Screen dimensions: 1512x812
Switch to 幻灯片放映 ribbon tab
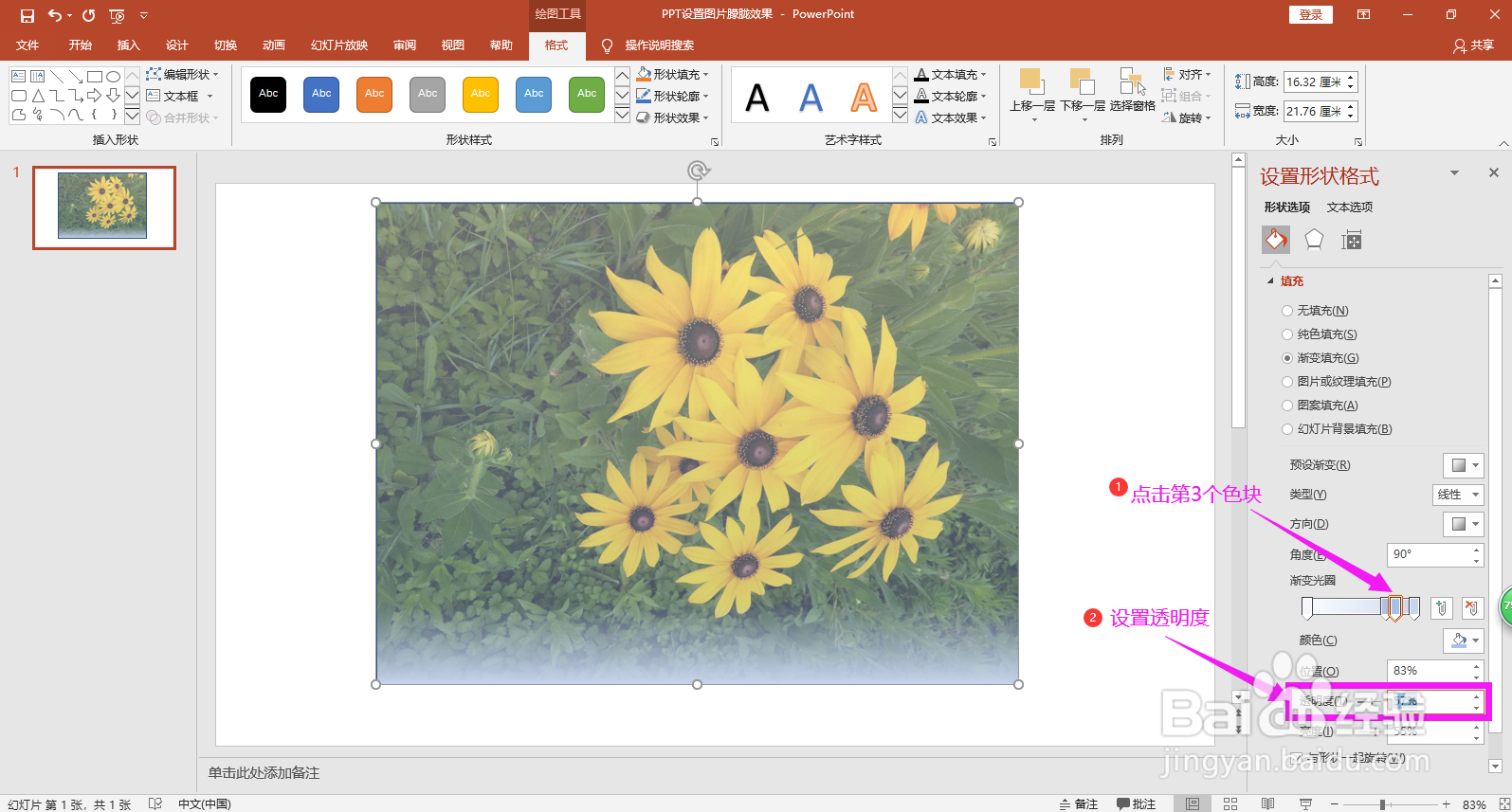(x=339, y=45)
